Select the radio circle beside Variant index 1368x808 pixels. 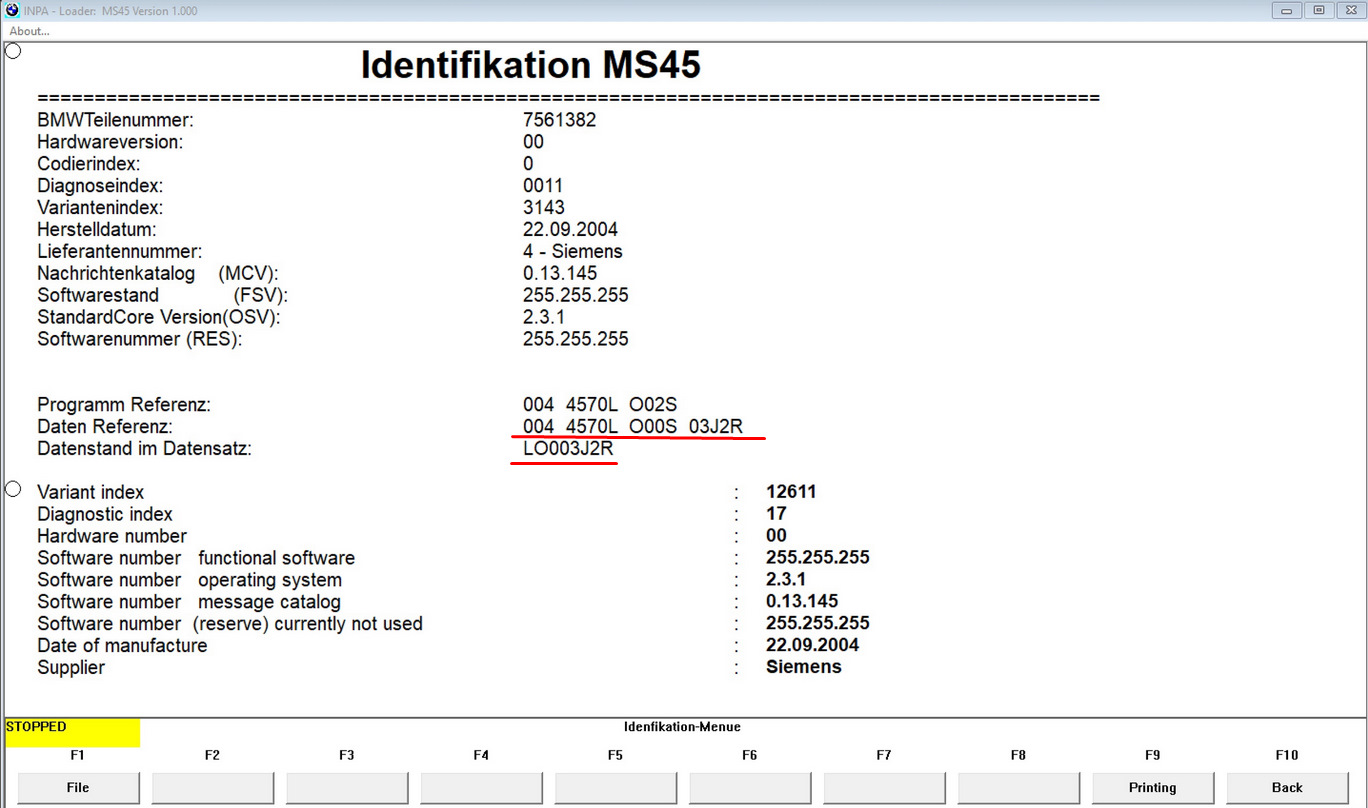(x=13, y=489)
